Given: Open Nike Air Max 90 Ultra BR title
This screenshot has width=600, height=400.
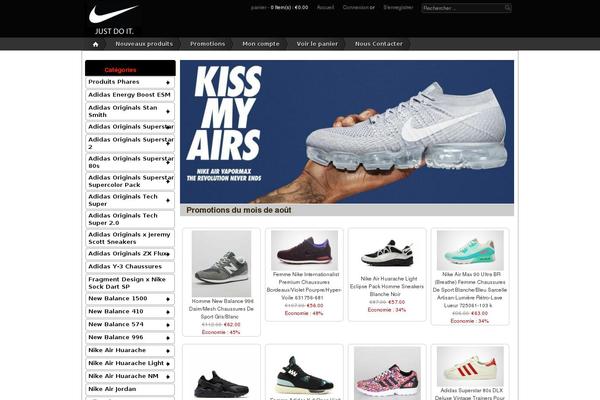Looking at the screenshot, I should [x=470, y=290].
